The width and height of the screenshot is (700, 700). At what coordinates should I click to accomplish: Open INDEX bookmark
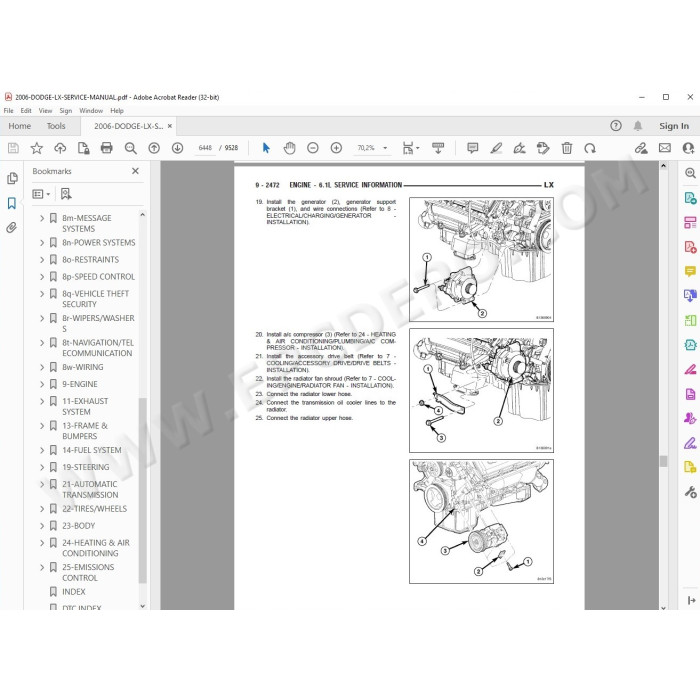point(74,592)
